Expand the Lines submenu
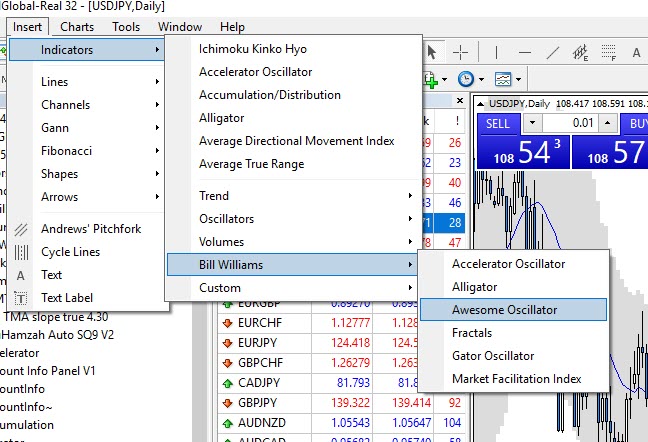 (x=87, y=82)
